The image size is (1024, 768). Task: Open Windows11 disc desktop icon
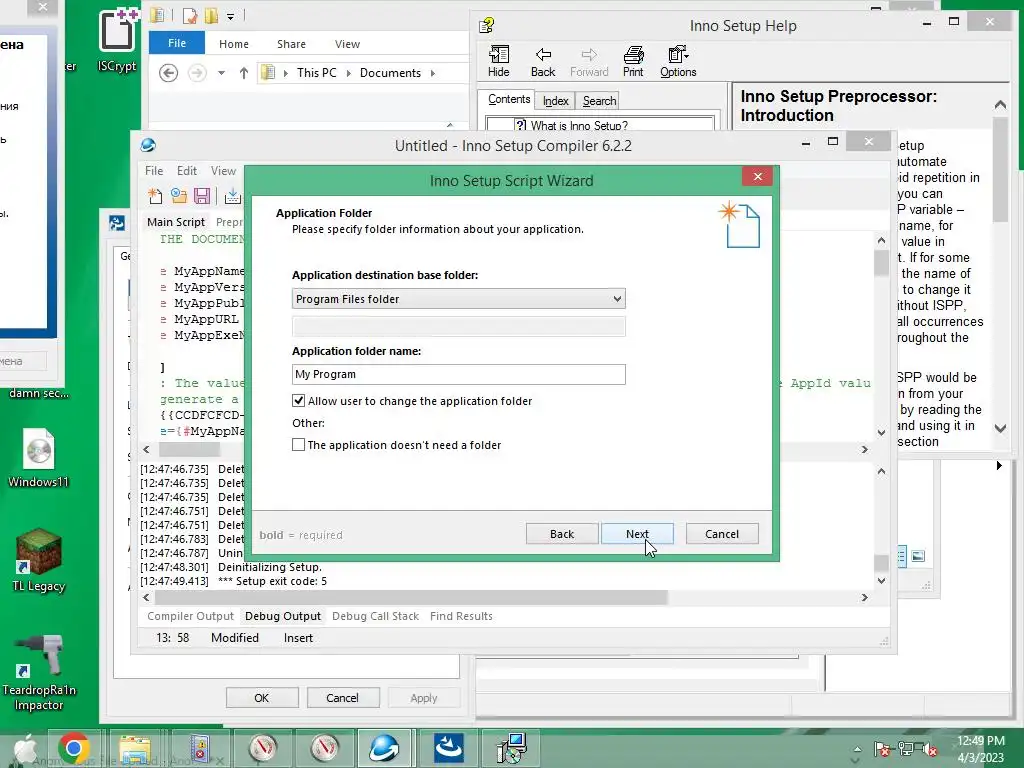click(x=39, y=458)
